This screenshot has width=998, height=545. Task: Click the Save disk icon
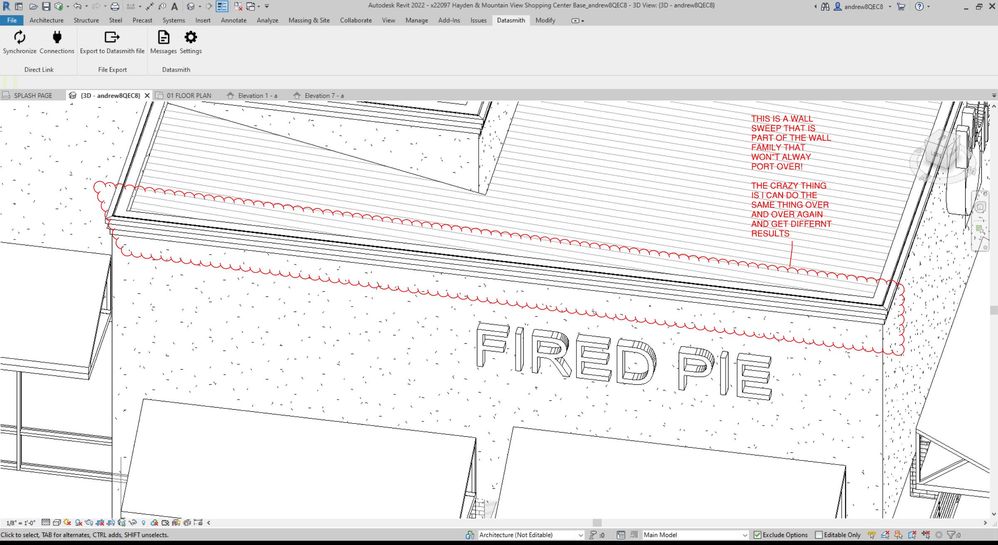[x=46, y=6]
